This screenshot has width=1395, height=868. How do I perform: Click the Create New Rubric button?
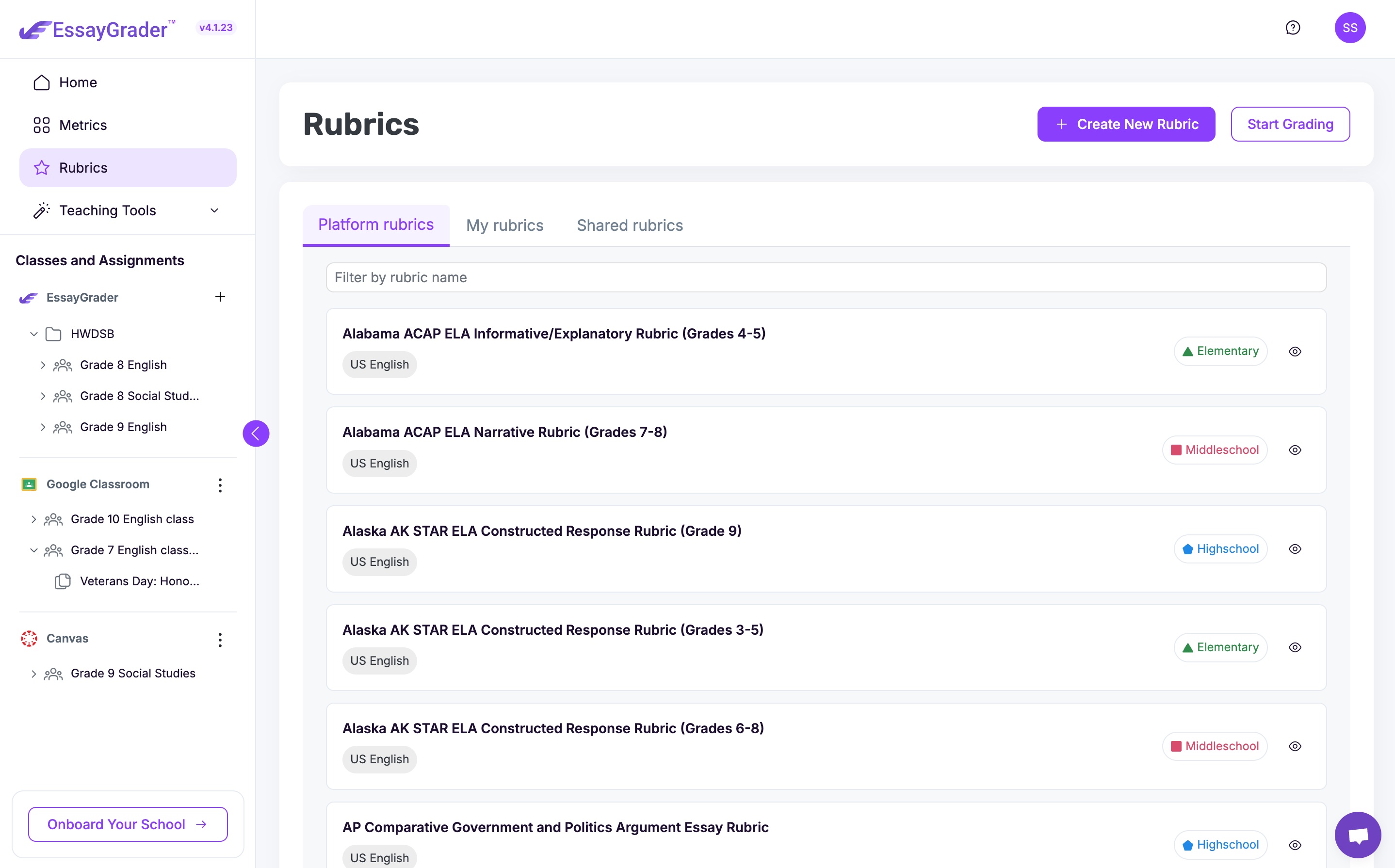point(1125,124)
